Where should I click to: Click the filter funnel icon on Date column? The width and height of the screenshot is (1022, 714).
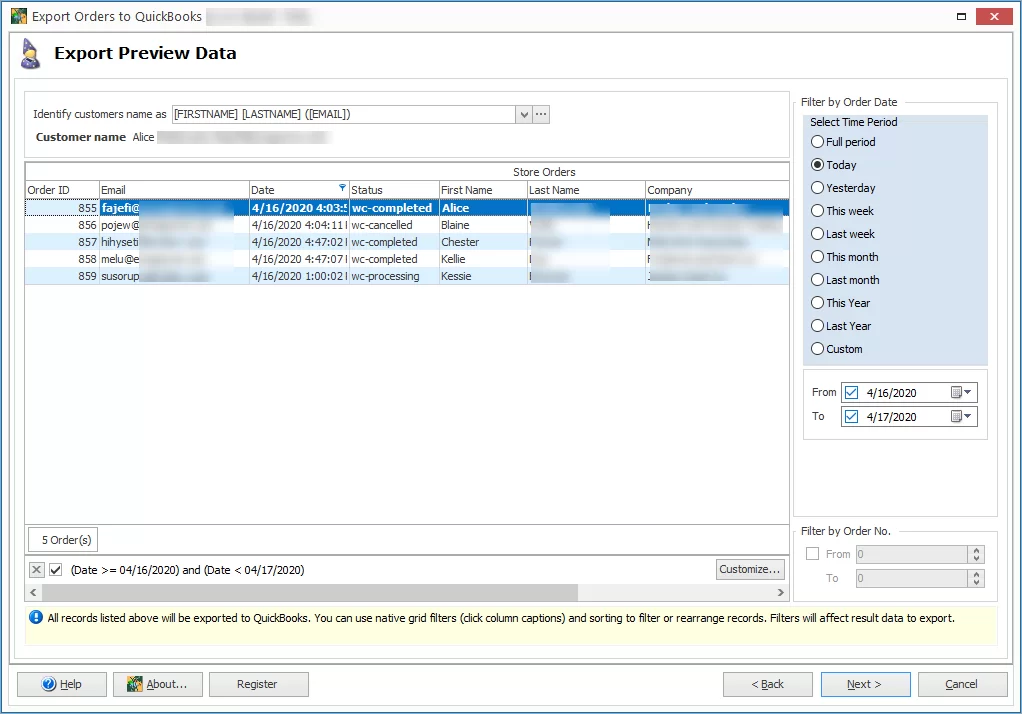coord(340,189)
